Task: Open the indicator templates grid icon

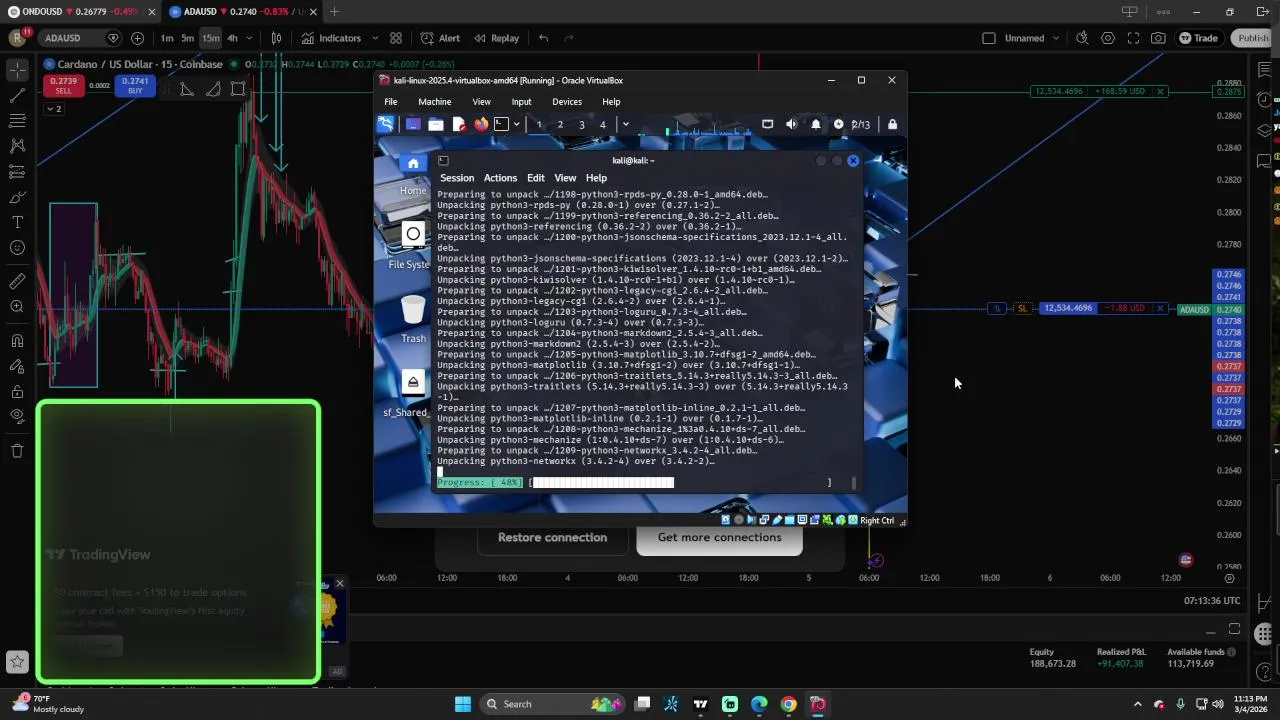Action: point(396,38)
